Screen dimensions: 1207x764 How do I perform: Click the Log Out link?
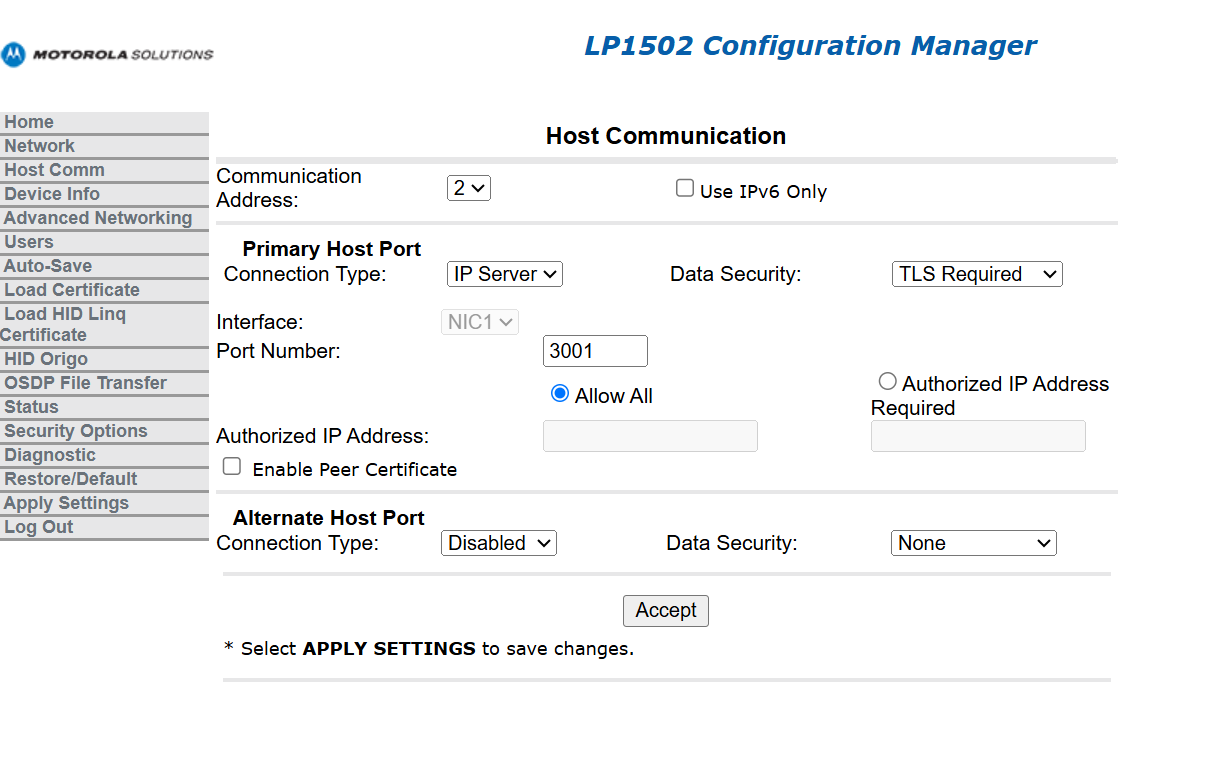pyautogui.click(x=39, y=527)
